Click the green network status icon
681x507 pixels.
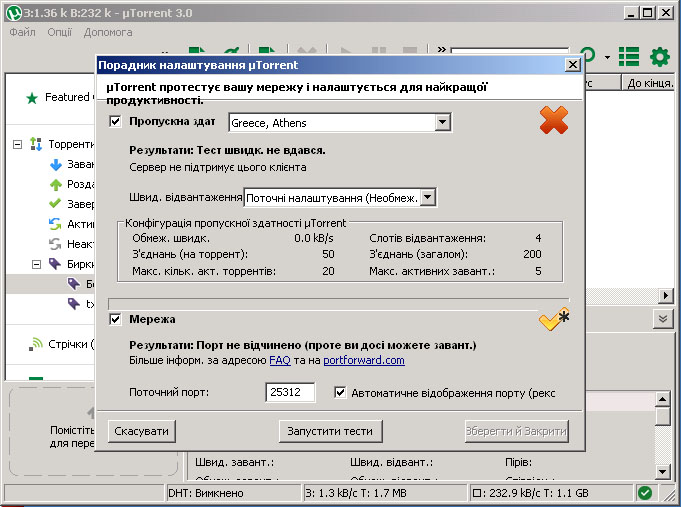point(645,493)
